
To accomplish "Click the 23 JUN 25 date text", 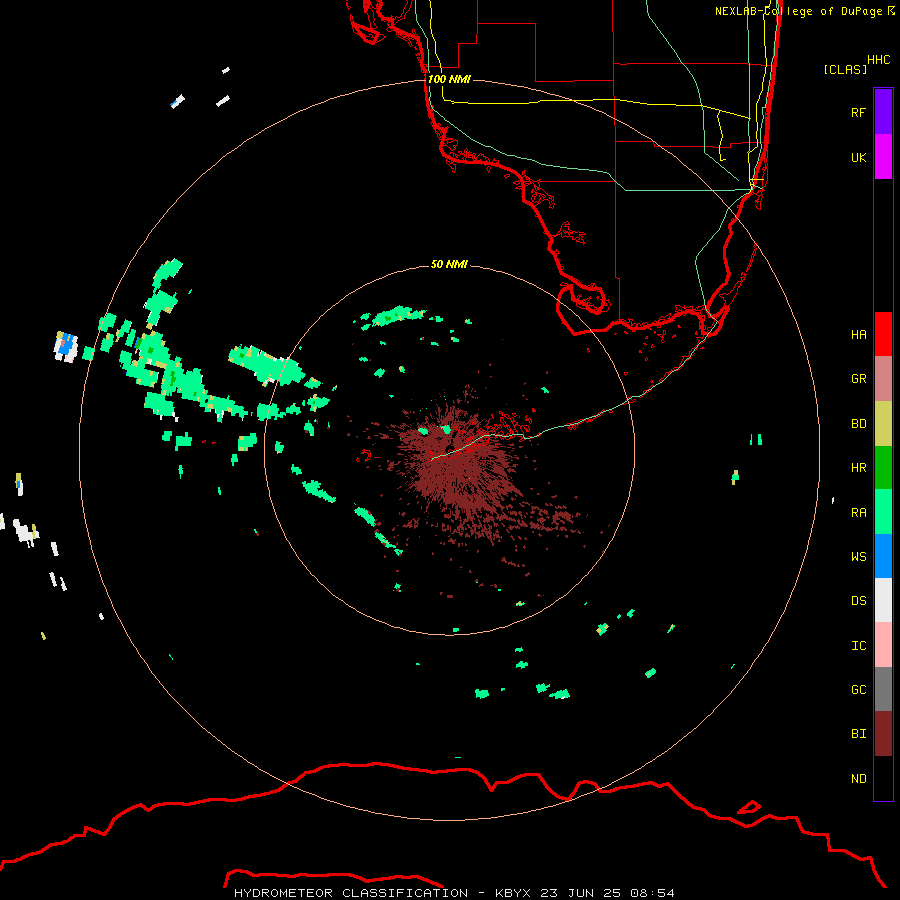I will pyautogui.click(x=580, y=893).
